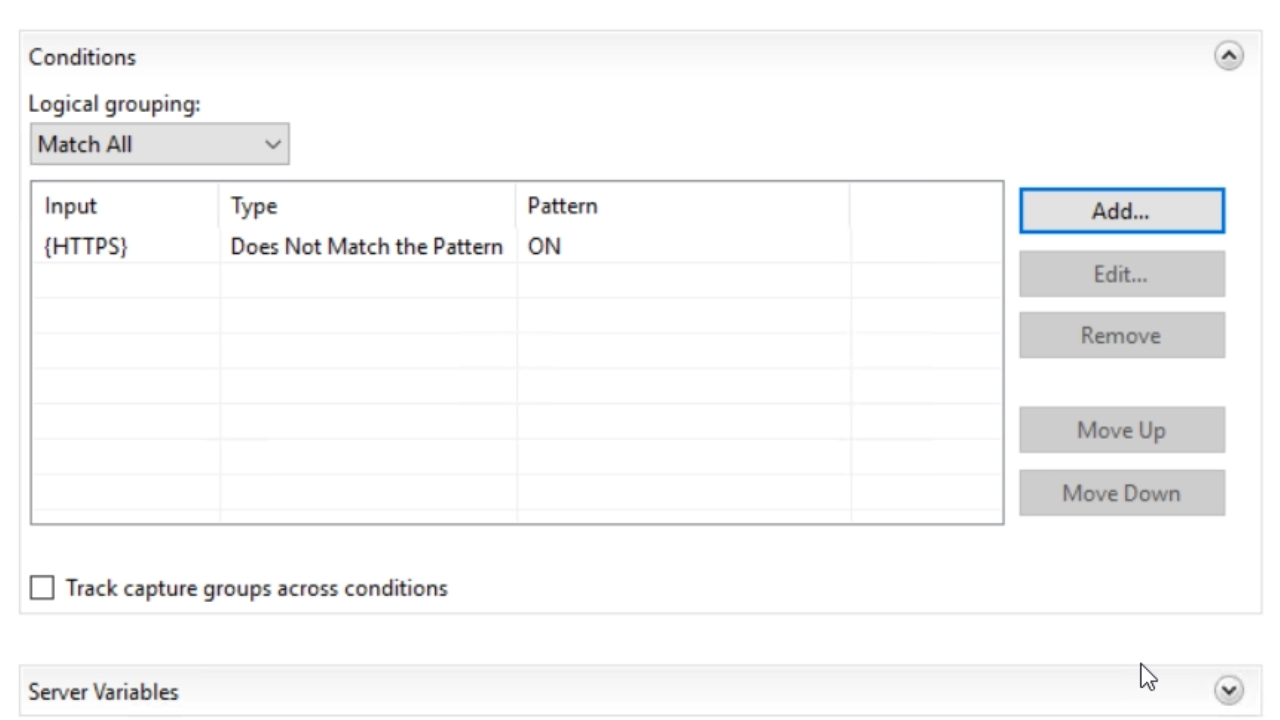Click the Conditions section title

82,57
